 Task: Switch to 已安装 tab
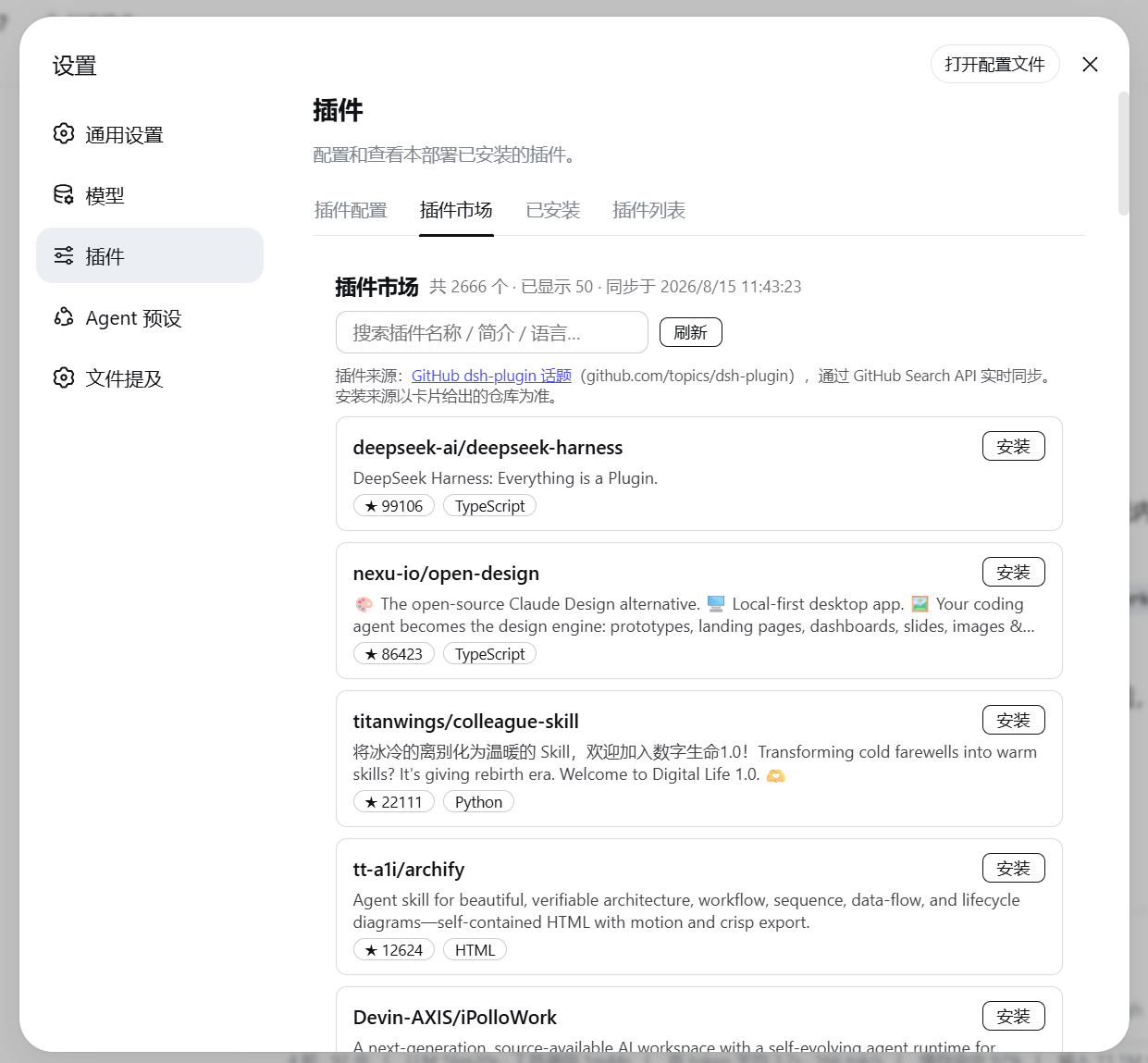(x=553, y=210)
